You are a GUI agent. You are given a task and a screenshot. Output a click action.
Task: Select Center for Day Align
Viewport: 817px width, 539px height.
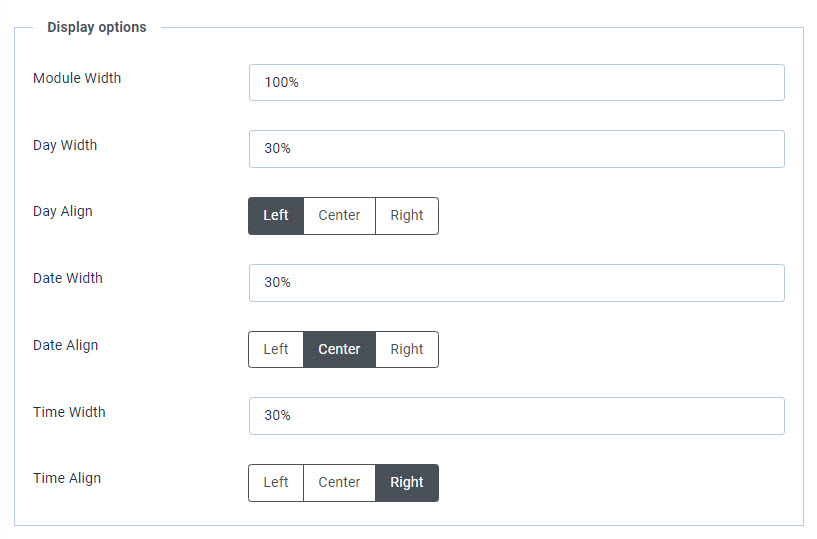point(339,216)
